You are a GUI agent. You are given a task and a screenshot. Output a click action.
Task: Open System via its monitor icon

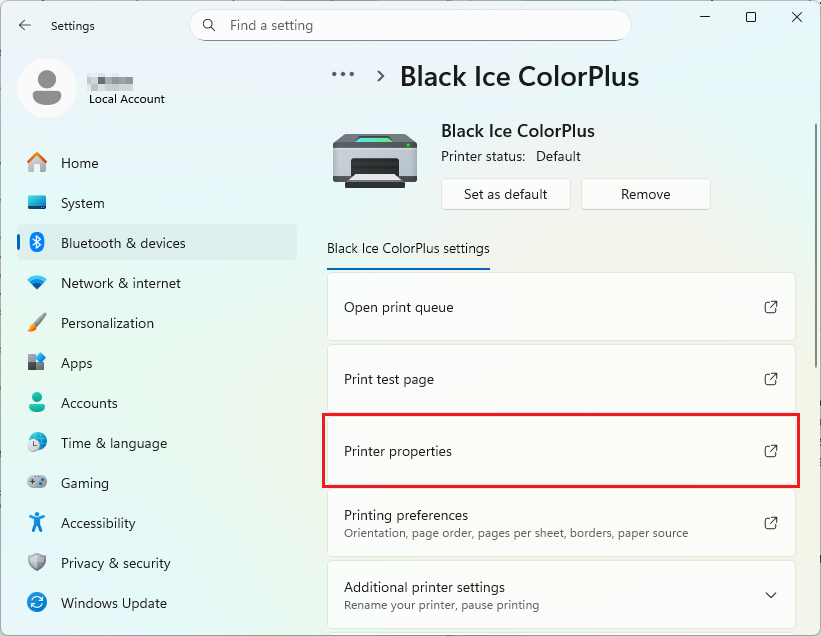coord(37,203)
